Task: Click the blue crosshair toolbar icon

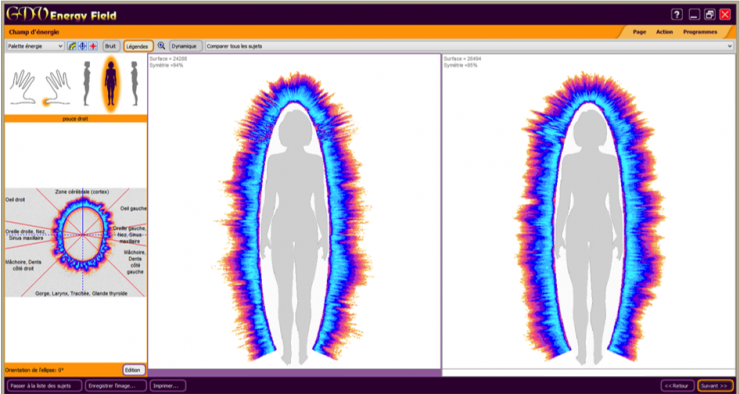Action: tap(82, 46)
